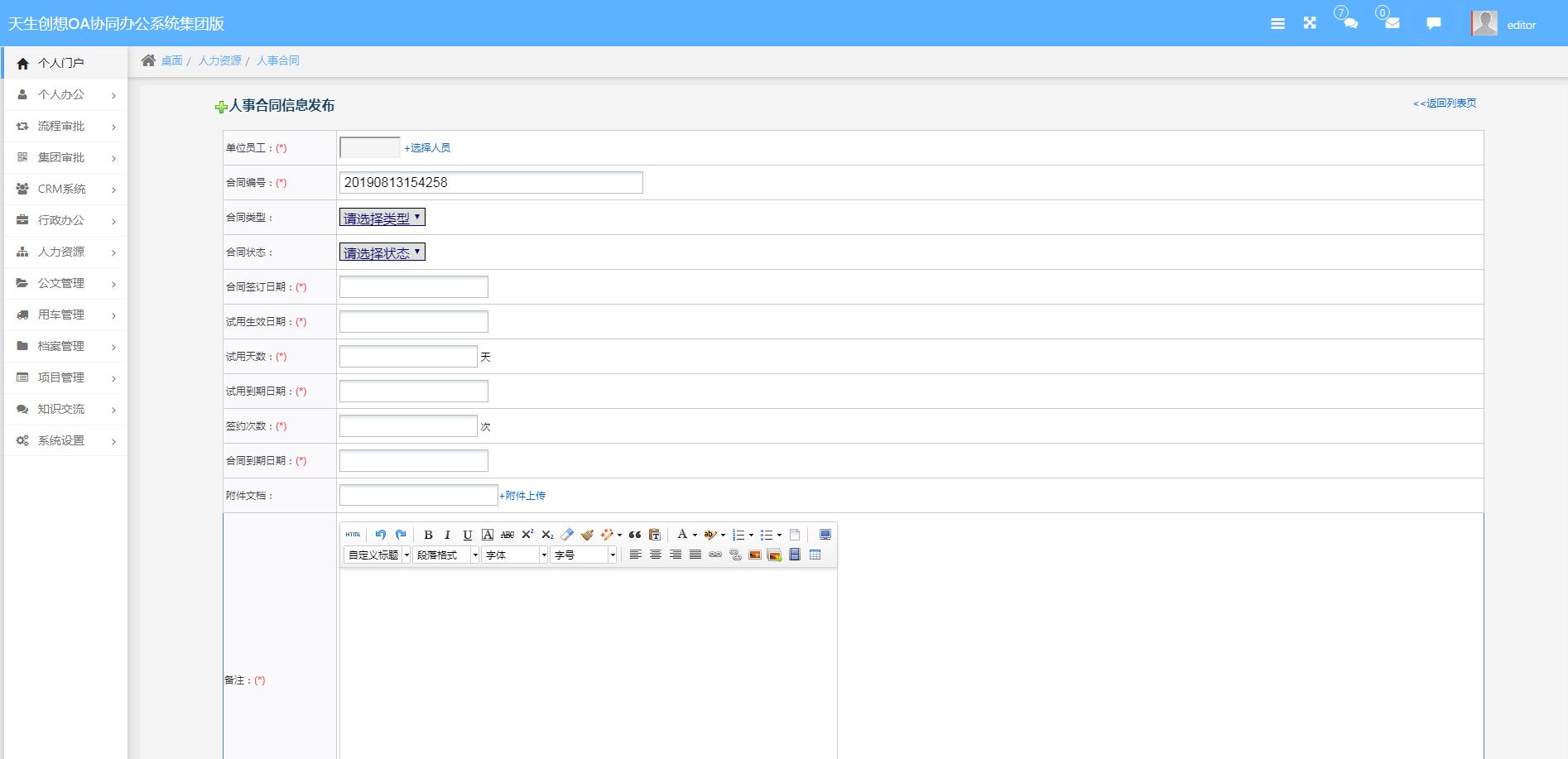
Task: Insert a blockquote
Action: coord(635,535)
